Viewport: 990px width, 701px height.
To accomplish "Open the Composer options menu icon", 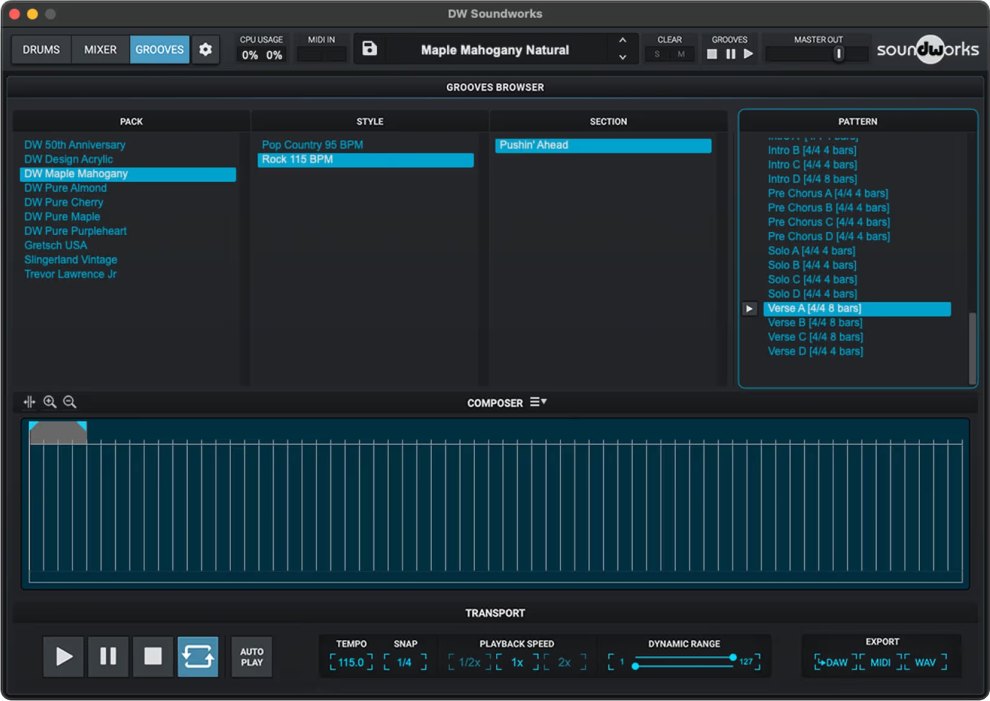I will (x=537, y=402).
